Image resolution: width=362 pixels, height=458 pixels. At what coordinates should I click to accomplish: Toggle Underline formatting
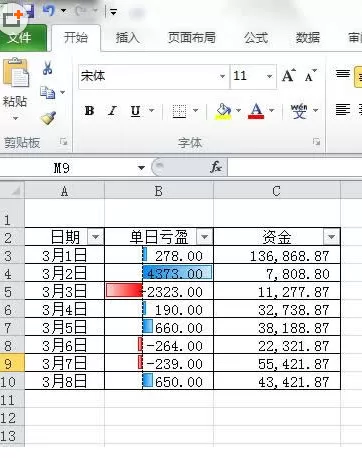pos(135,110)
